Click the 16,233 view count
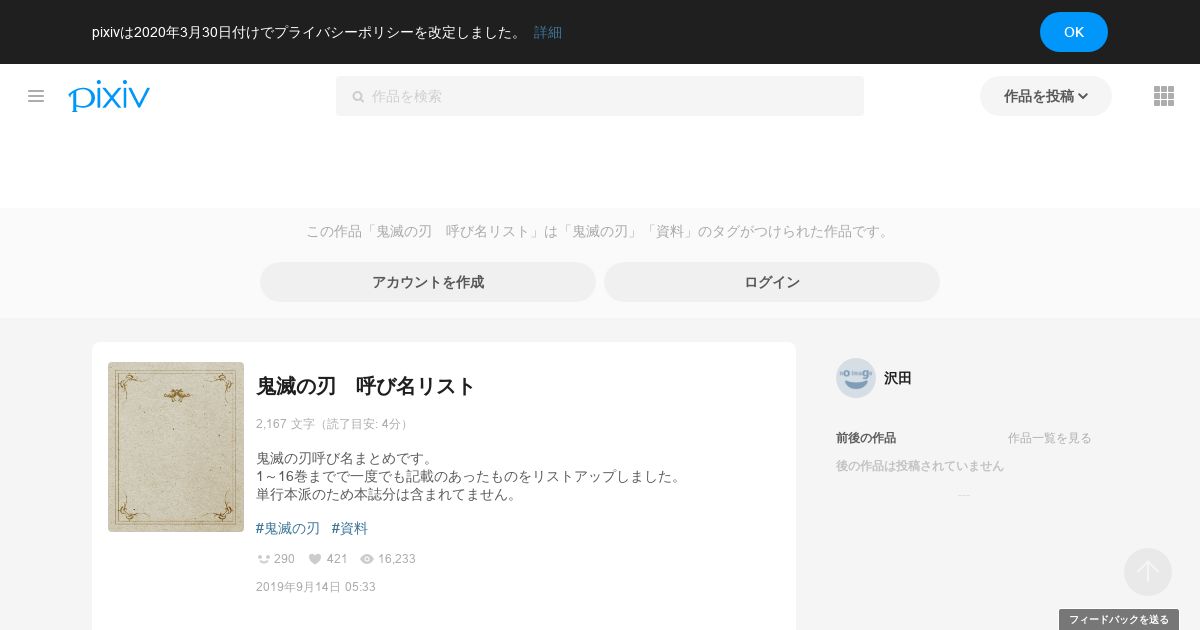1200x630 pixels. [x=397, y=559]
